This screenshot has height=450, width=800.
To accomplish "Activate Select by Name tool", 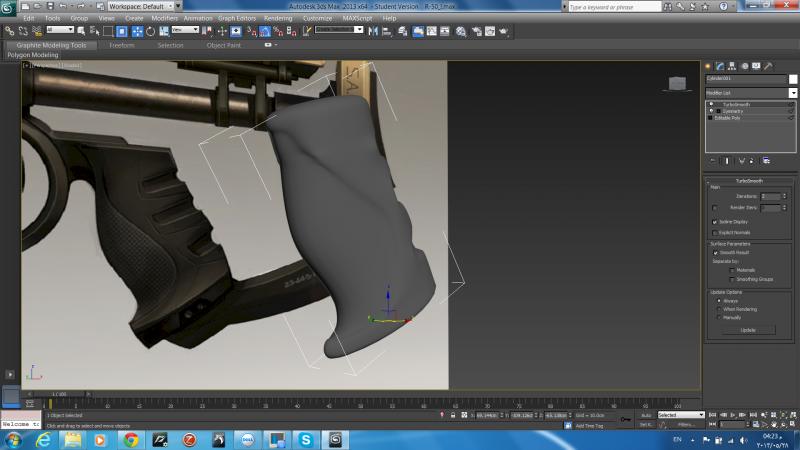I will [x=94, y=31].
